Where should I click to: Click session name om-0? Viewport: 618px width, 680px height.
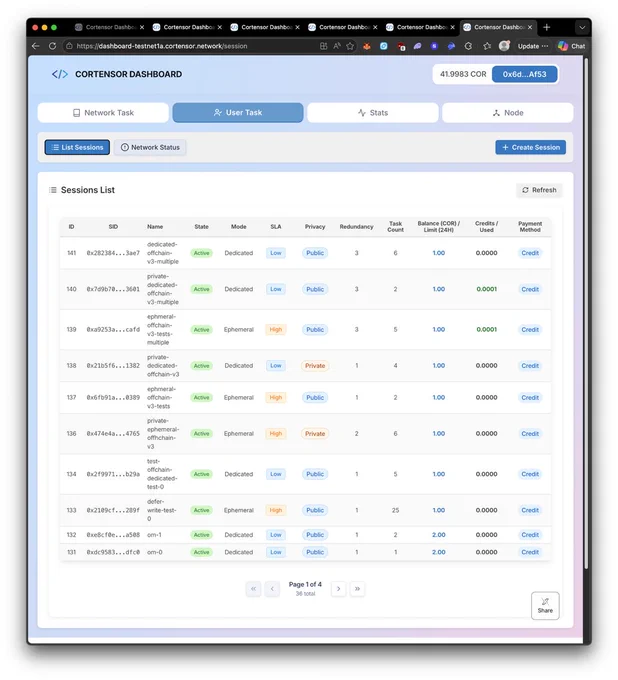pyautogui.click(x=154, y=552)
